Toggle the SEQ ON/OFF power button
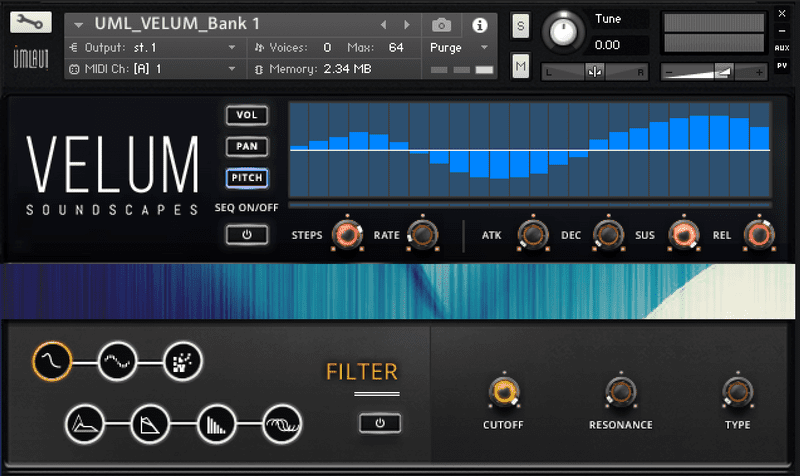Image resolution: width=800 pixels, height=476 pixels. [x=247, y=235]
